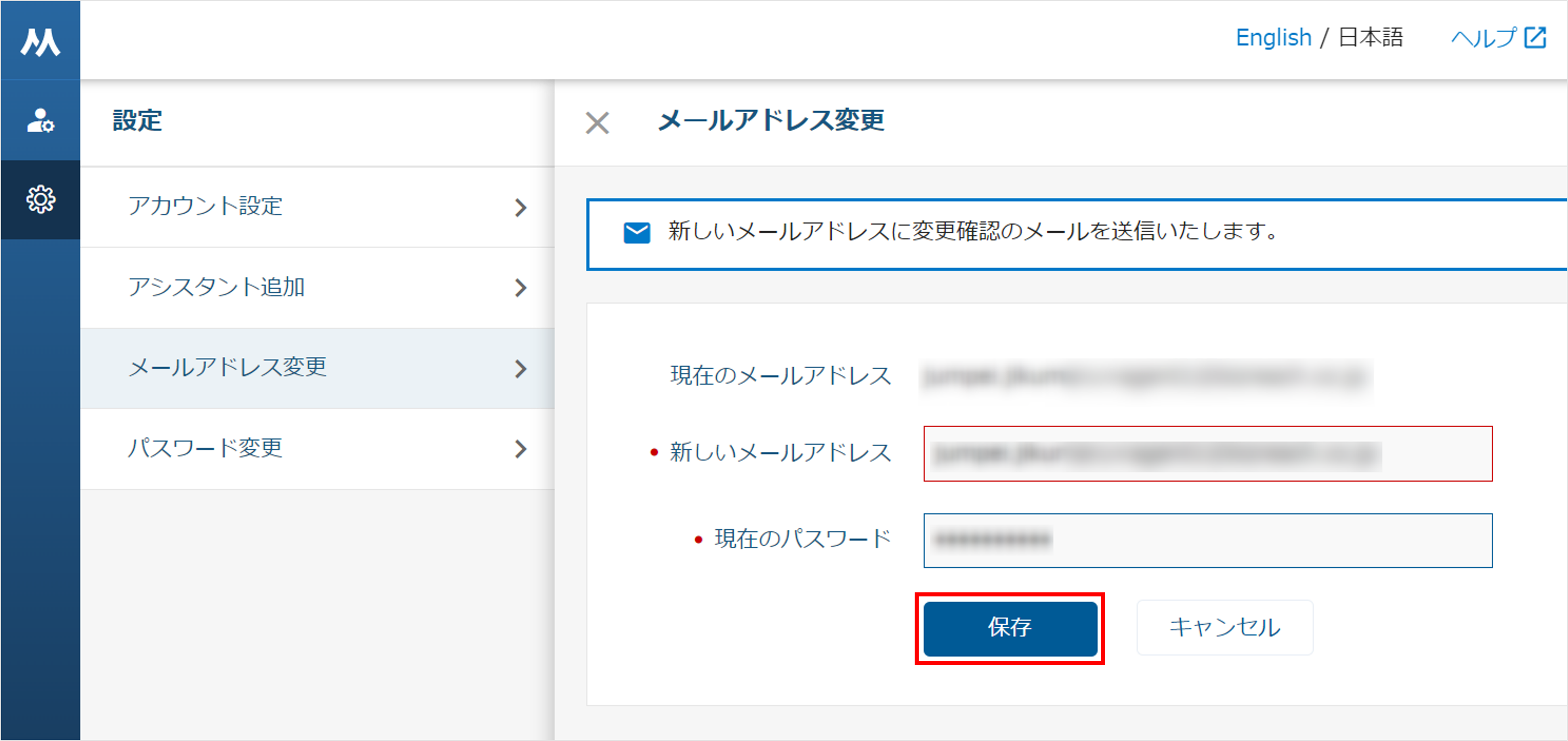Select the gear settings icon in sidebar

(x=40, y=199)
